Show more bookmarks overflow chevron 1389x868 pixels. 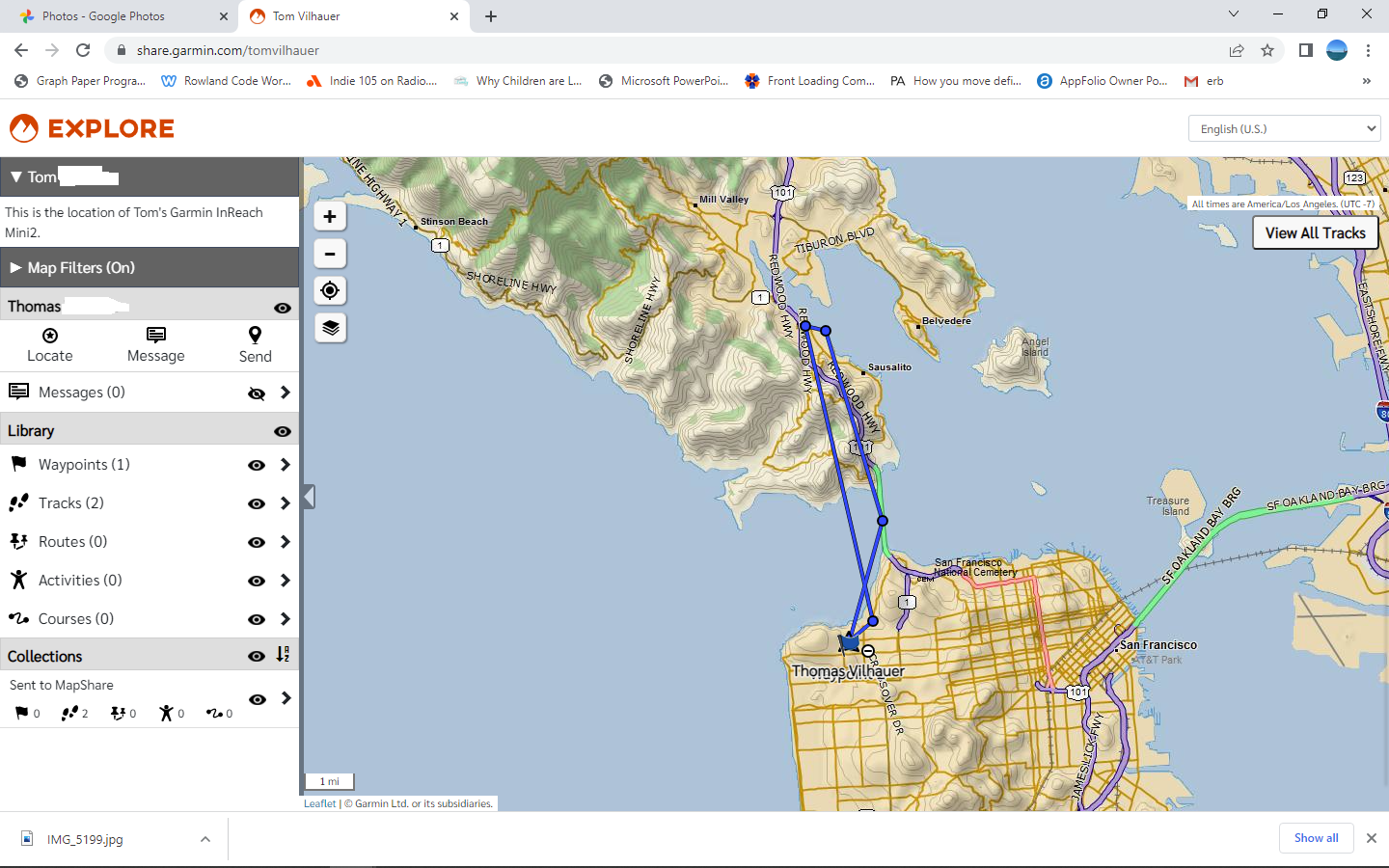point(1367,81)
